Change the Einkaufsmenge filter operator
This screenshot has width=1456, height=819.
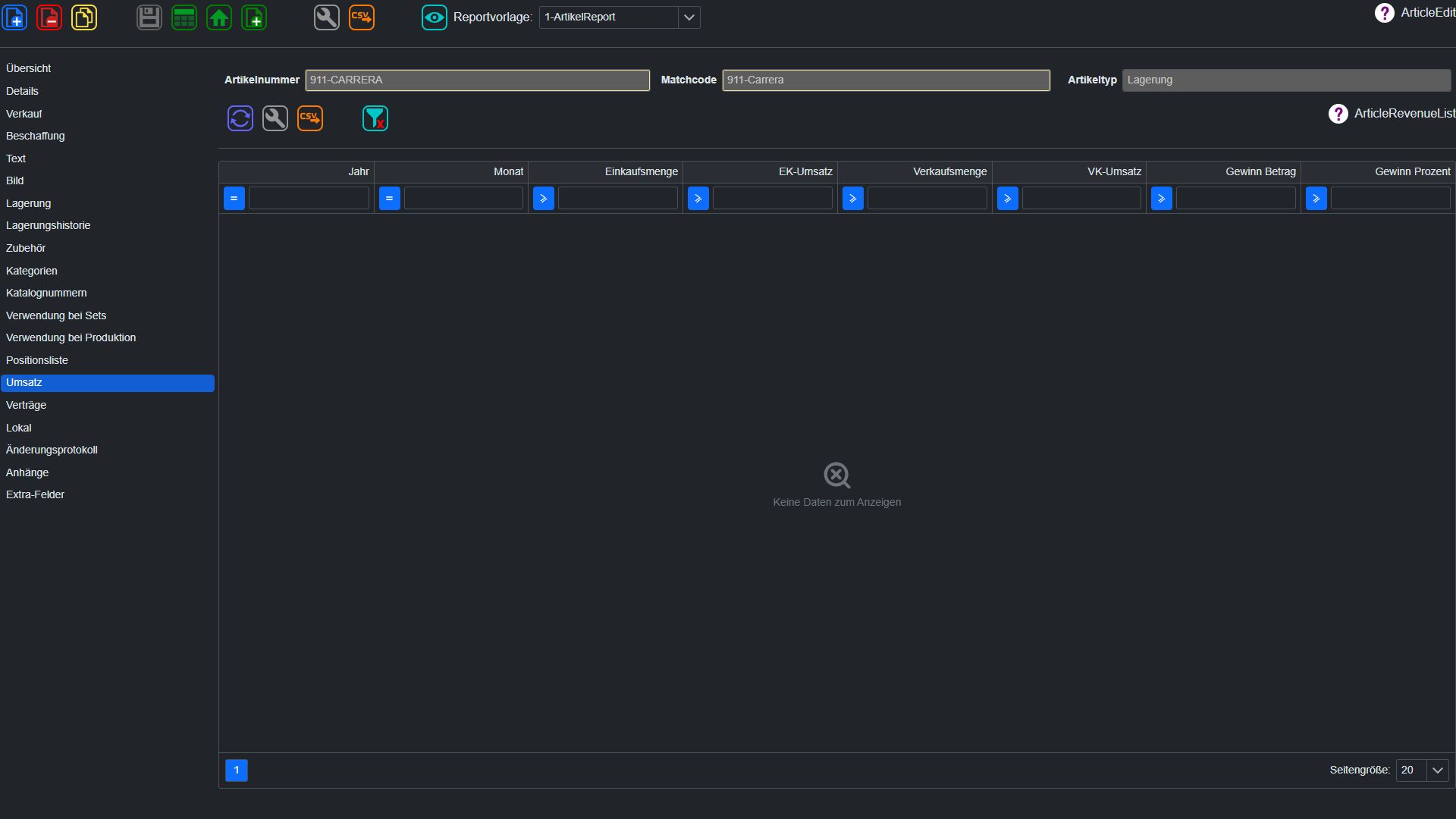[544, 199]
